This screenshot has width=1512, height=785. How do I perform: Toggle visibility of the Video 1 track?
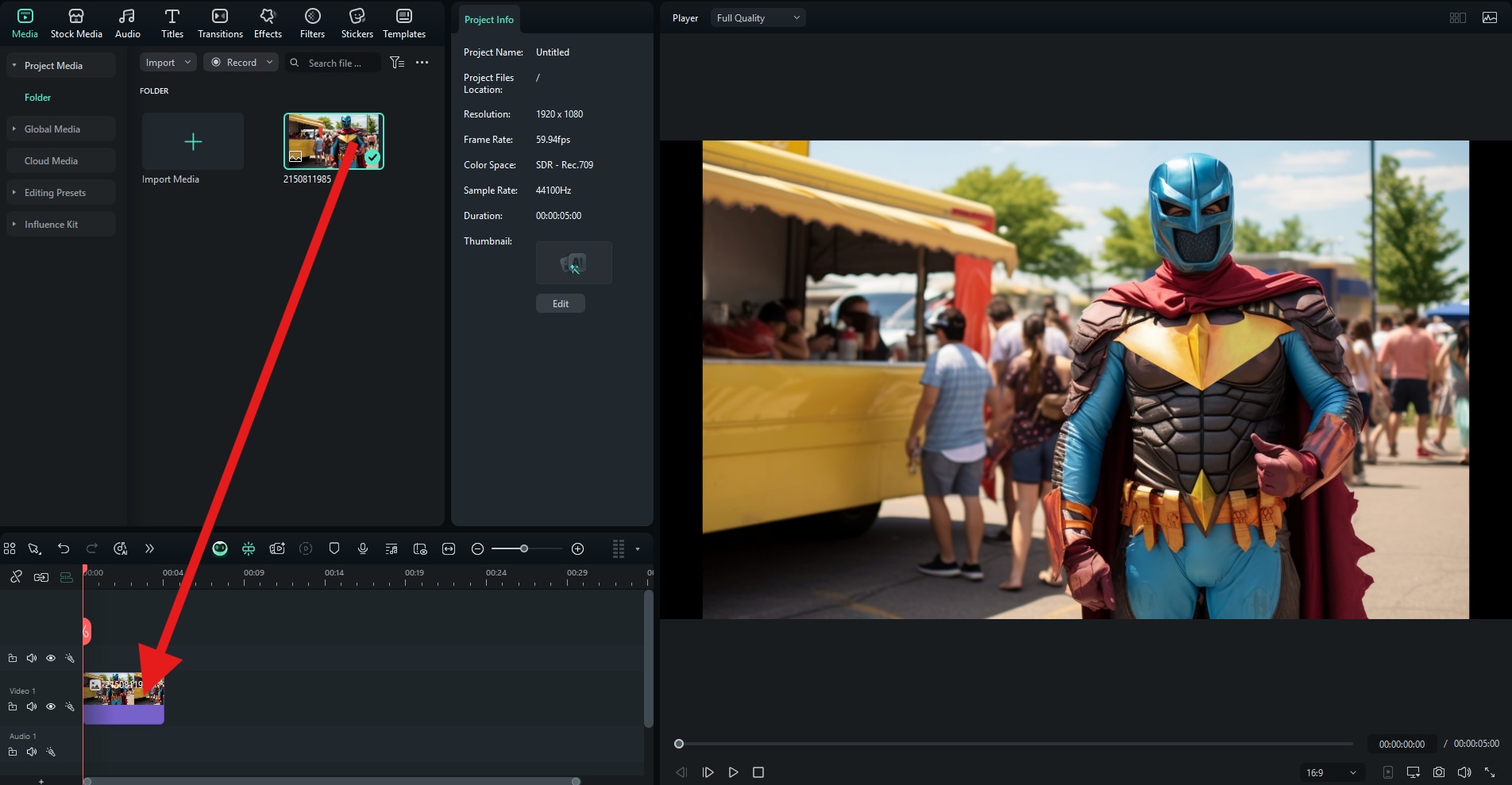point(51,706)
